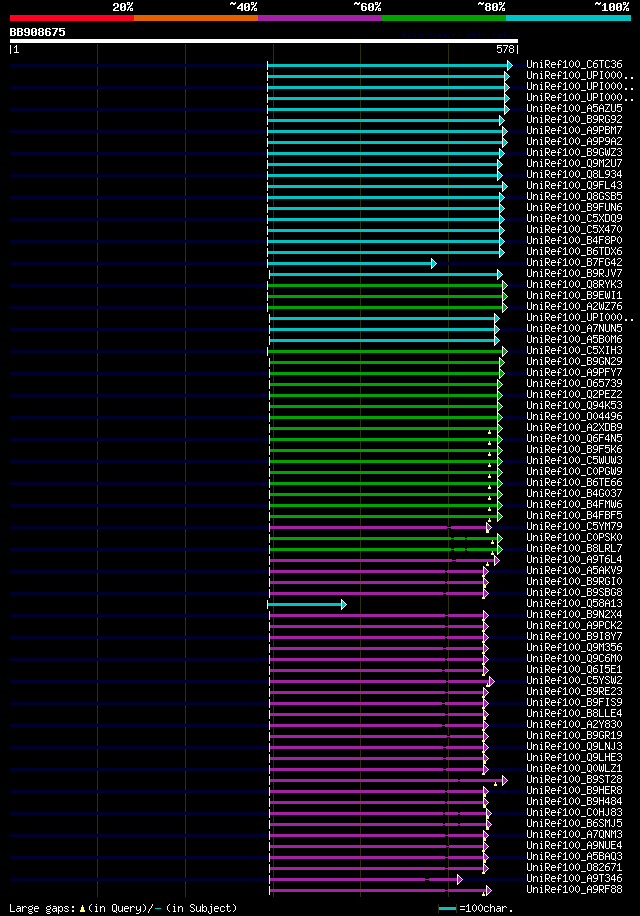Select the UniRef100_B9RJV7 label
640x916 pixels.
click(x=574, y=273)
